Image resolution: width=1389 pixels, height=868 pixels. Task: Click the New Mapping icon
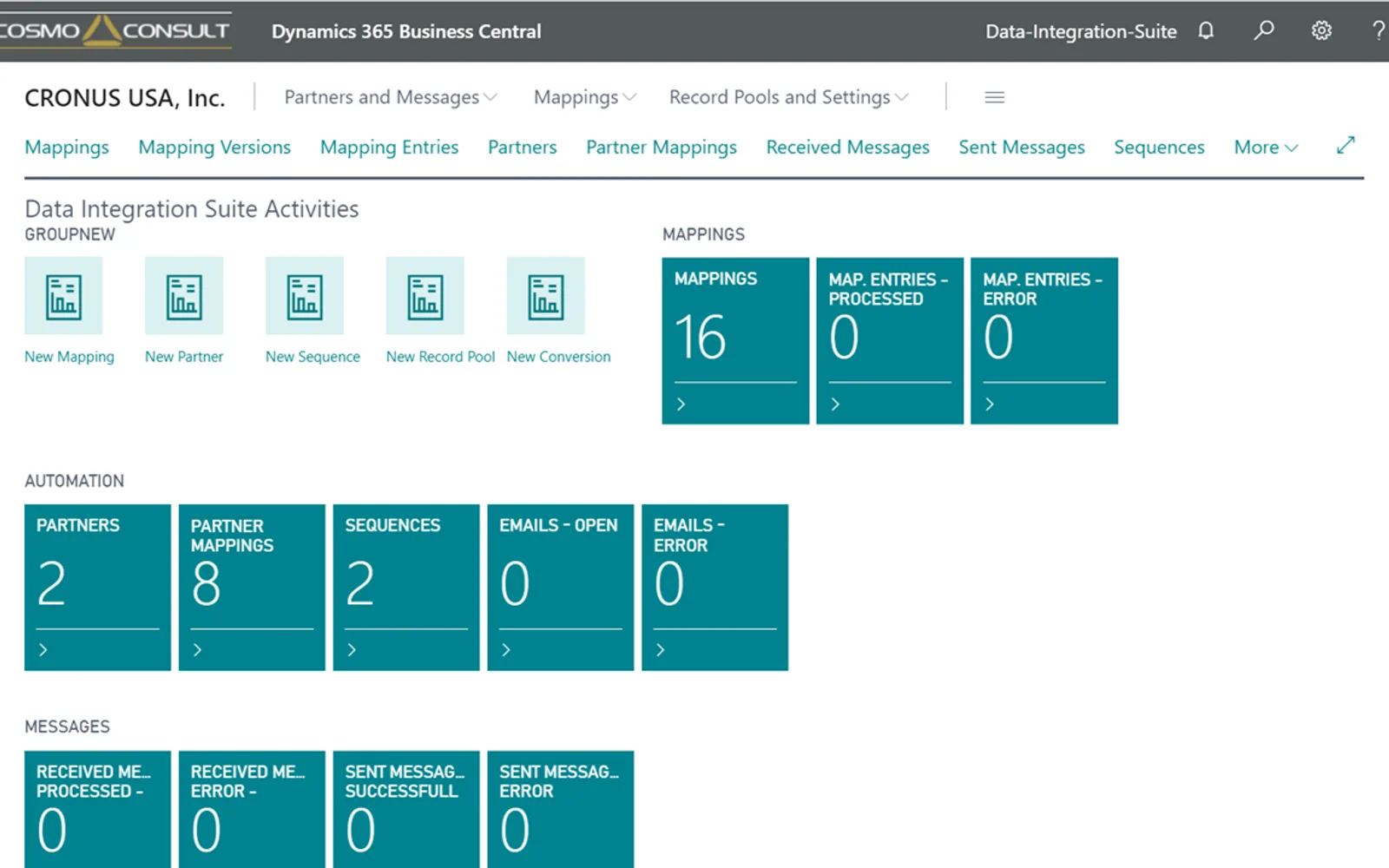point(63,296)
